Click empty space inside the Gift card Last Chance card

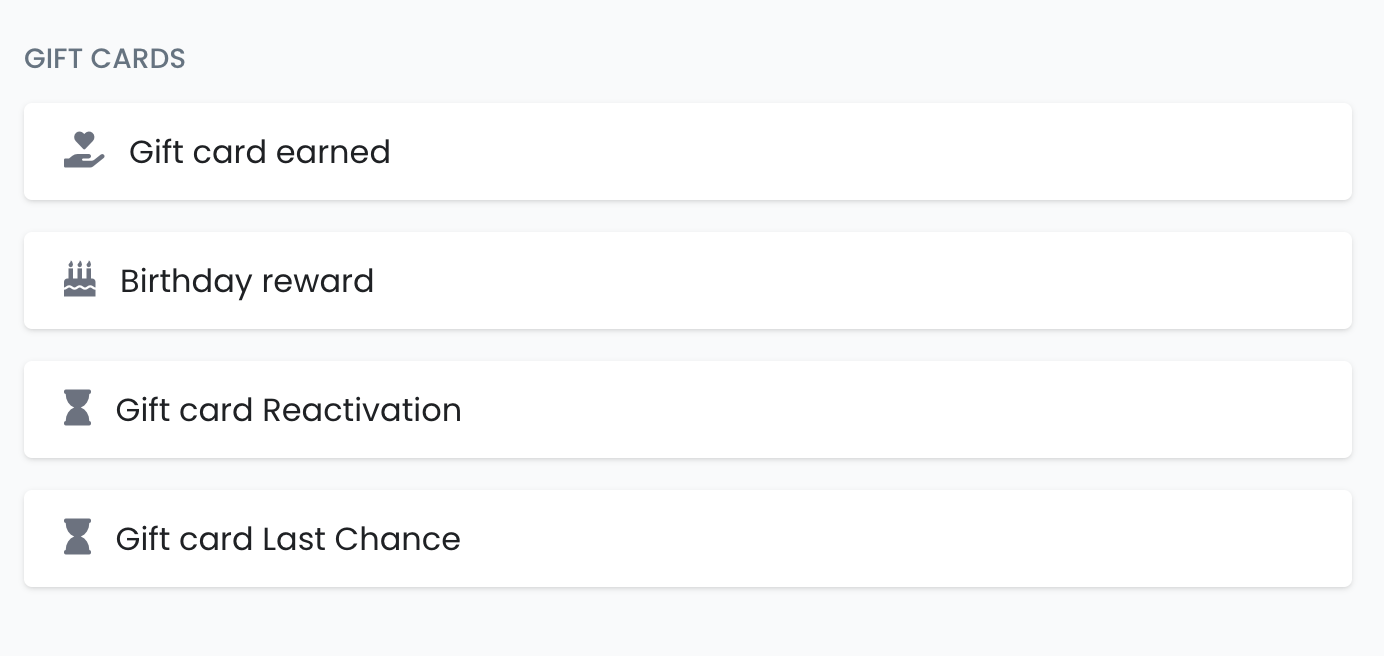tap(850, 539)
